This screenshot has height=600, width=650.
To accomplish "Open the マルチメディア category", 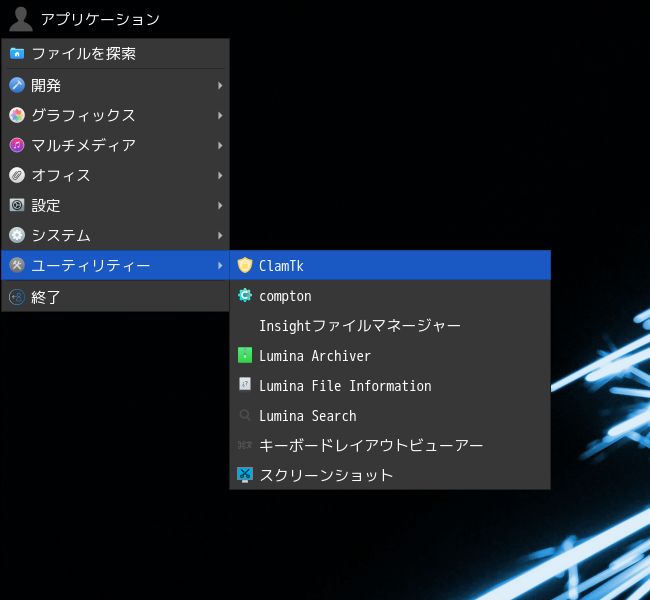I will pyautogui.click(x=116, y=145).
